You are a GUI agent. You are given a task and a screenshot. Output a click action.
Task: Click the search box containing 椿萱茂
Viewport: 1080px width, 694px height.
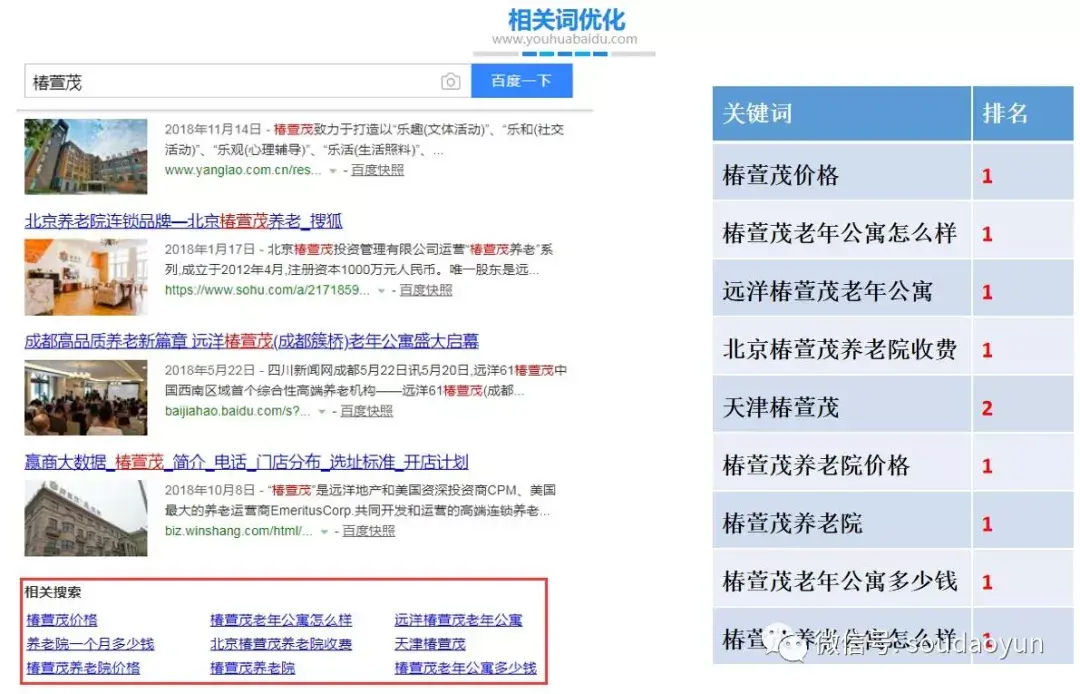pos(248,81)
